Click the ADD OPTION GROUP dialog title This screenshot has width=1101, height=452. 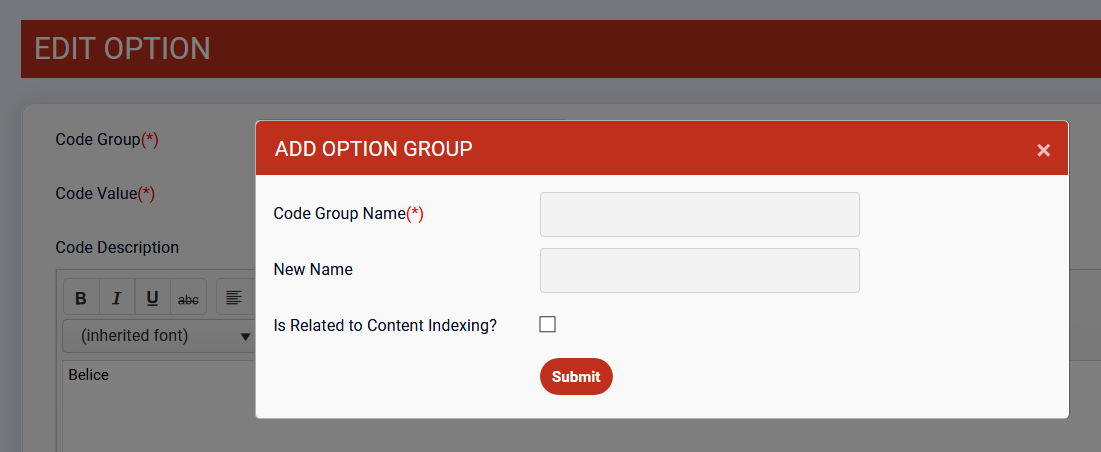373,149
